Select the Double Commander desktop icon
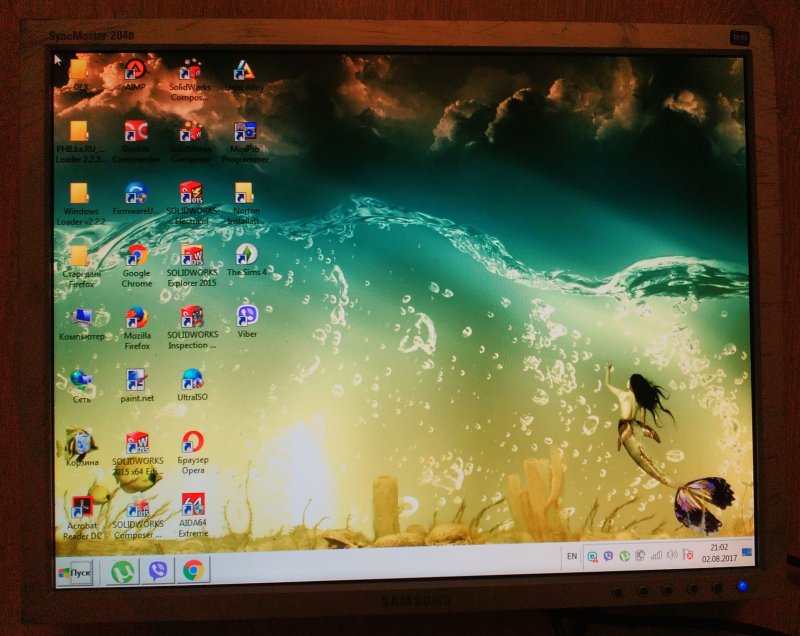 [x=136, y=133]
